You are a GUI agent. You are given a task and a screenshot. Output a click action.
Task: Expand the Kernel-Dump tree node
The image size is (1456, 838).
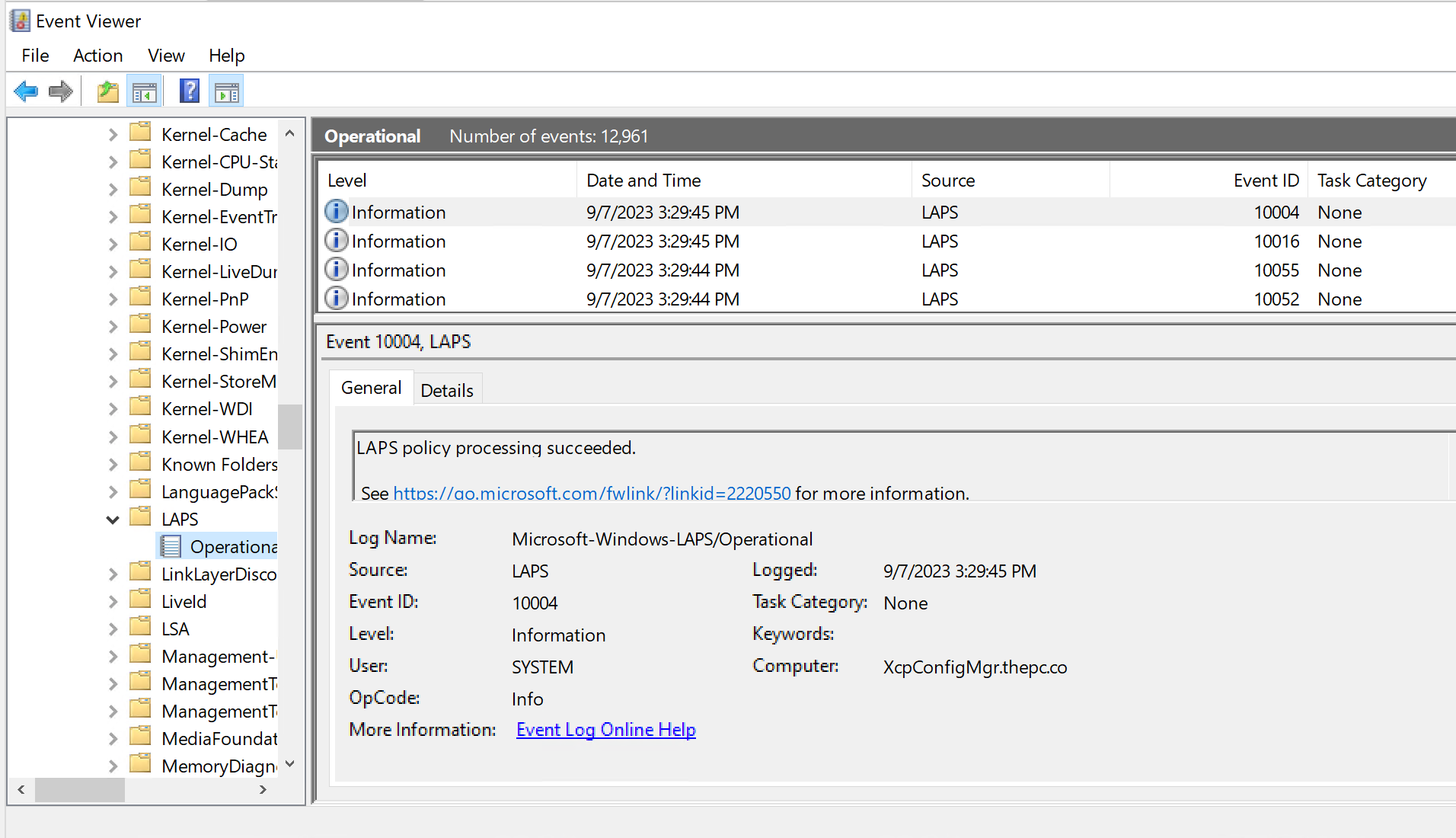[113, 190]
